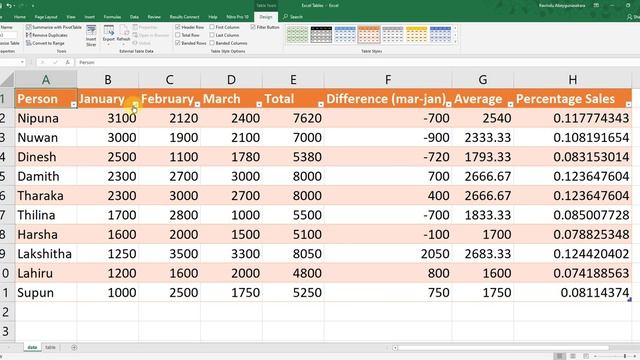The image size is (640, 360).
Task: Open the Difference (mar-jan) filter dropdown
Action: [449, 104]
